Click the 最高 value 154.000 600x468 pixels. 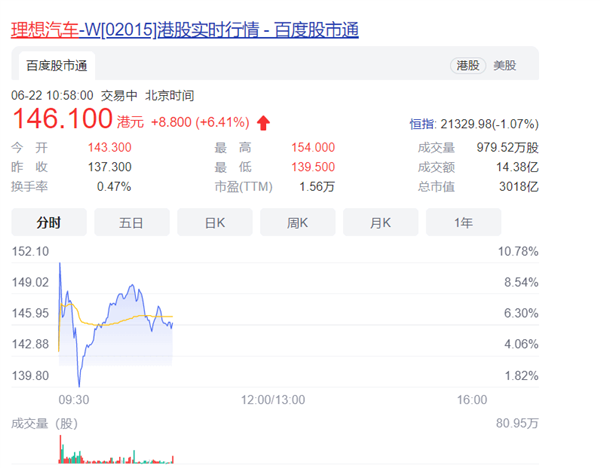pos(313,147)
